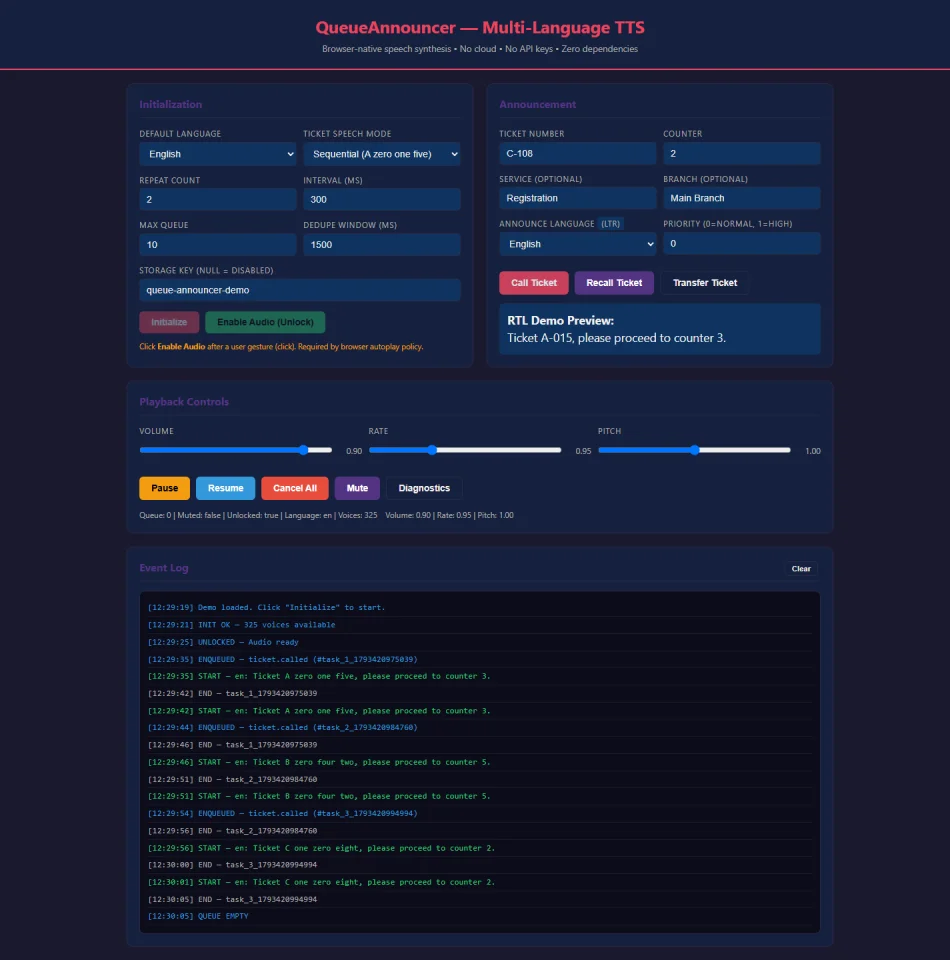Click the Branch field containing Main Branch
Viewport: 950px width, 960px height.
pos(741,198)
